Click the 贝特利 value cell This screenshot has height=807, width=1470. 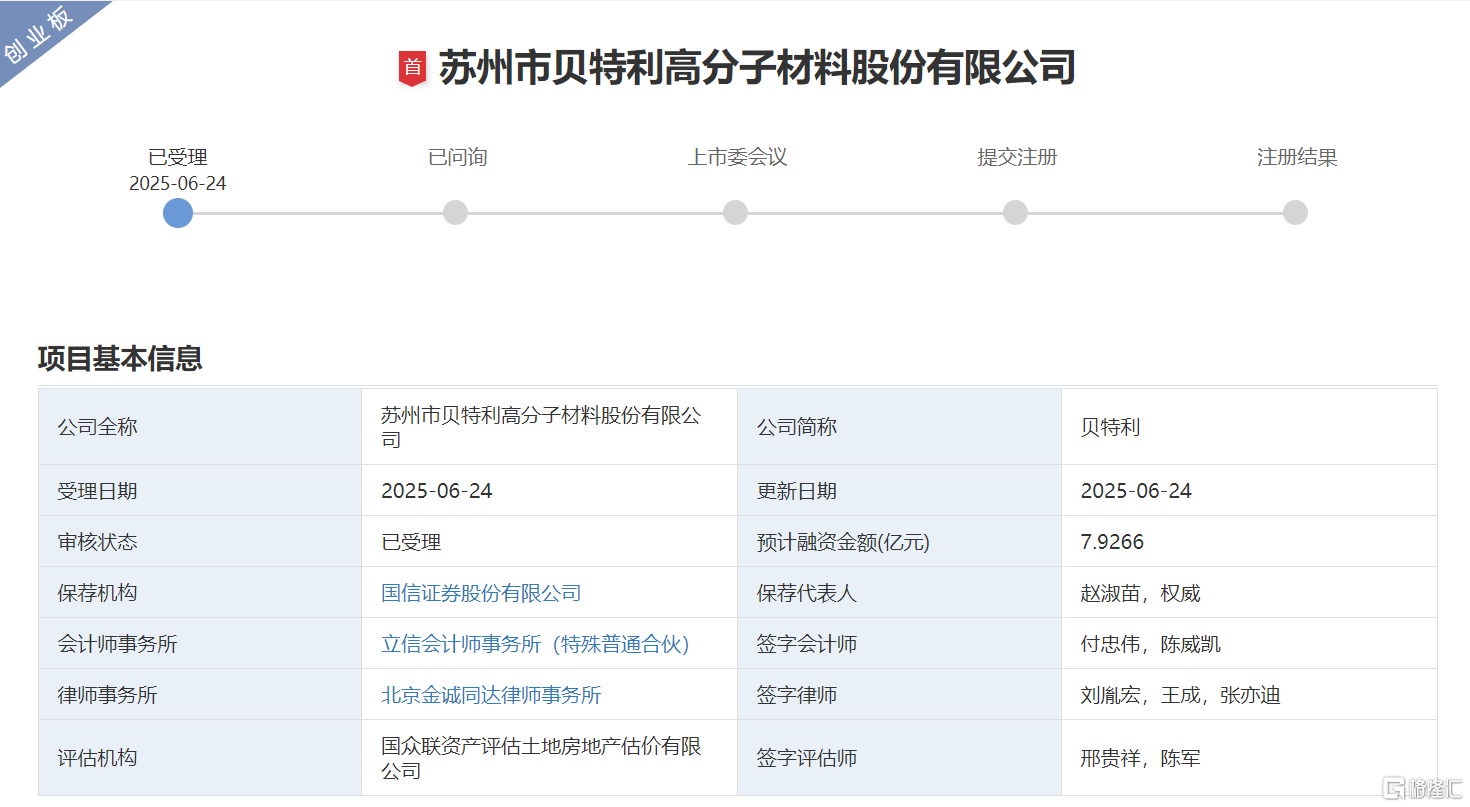point(1249,427)
